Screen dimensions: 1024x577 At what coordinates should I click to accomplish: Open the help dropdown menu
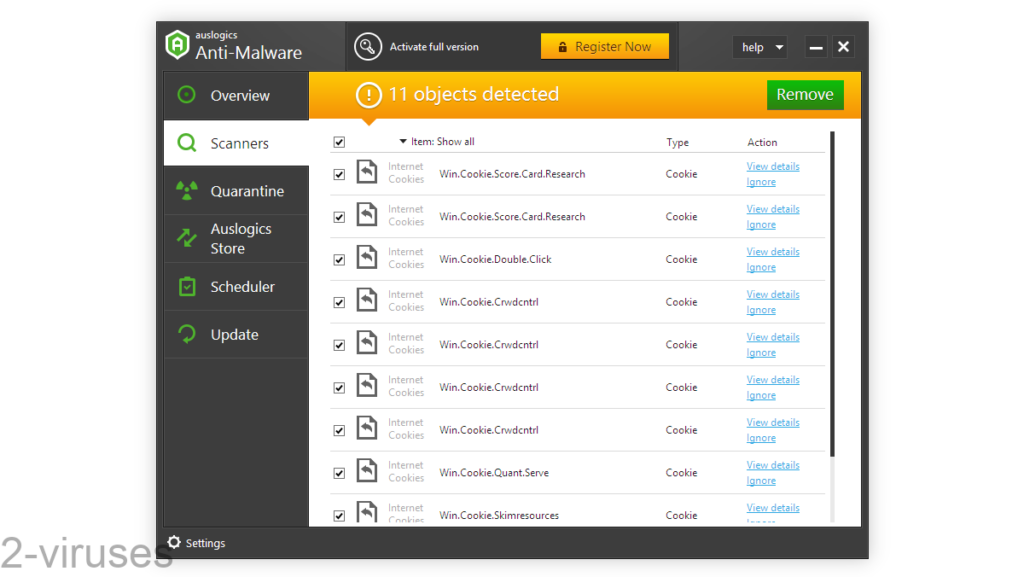coord(760,46)
